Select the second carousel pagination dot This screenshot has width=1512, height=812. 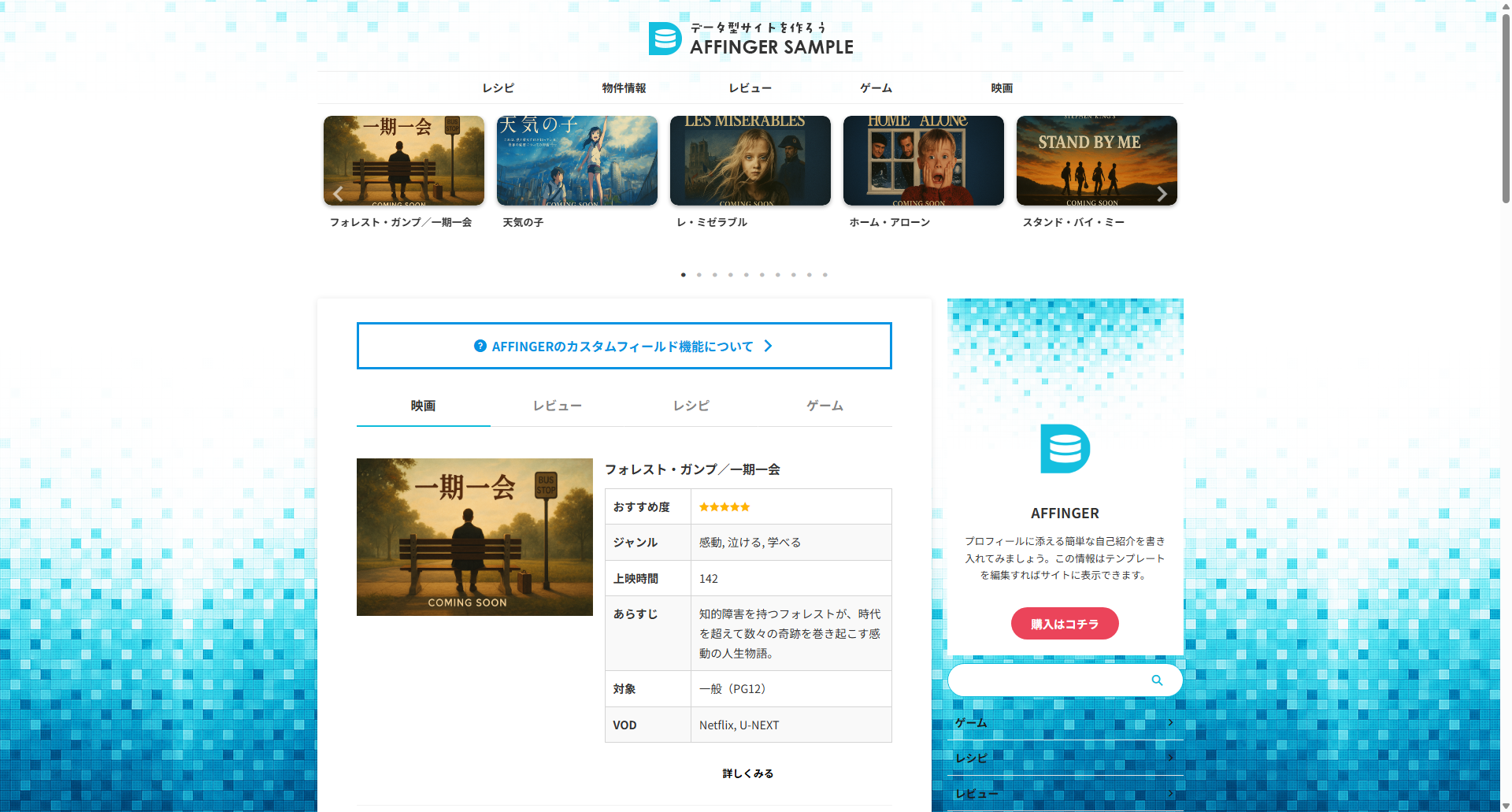699,275
